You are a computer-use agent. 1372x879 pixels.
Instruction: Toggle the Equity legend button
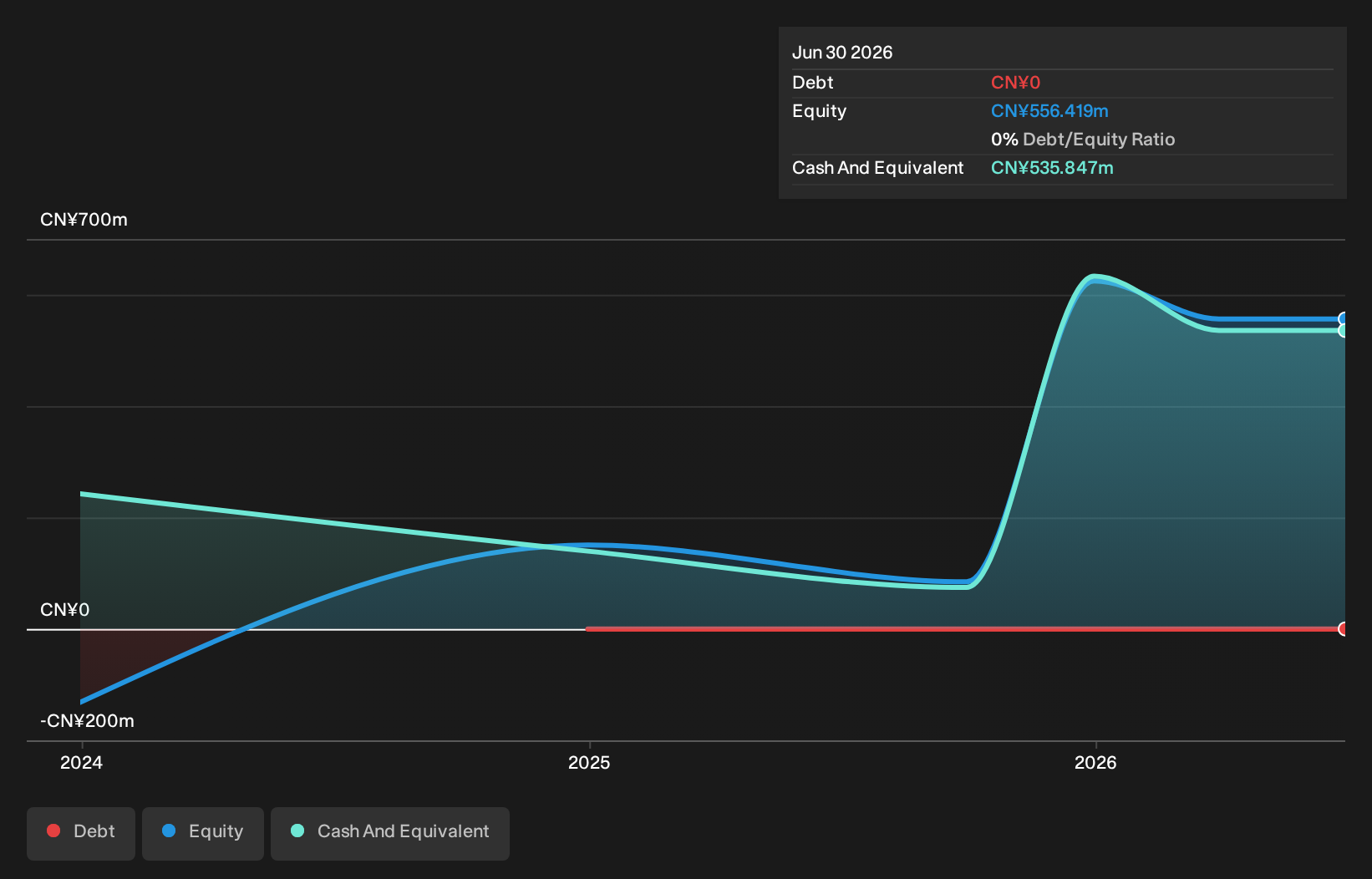203,833
